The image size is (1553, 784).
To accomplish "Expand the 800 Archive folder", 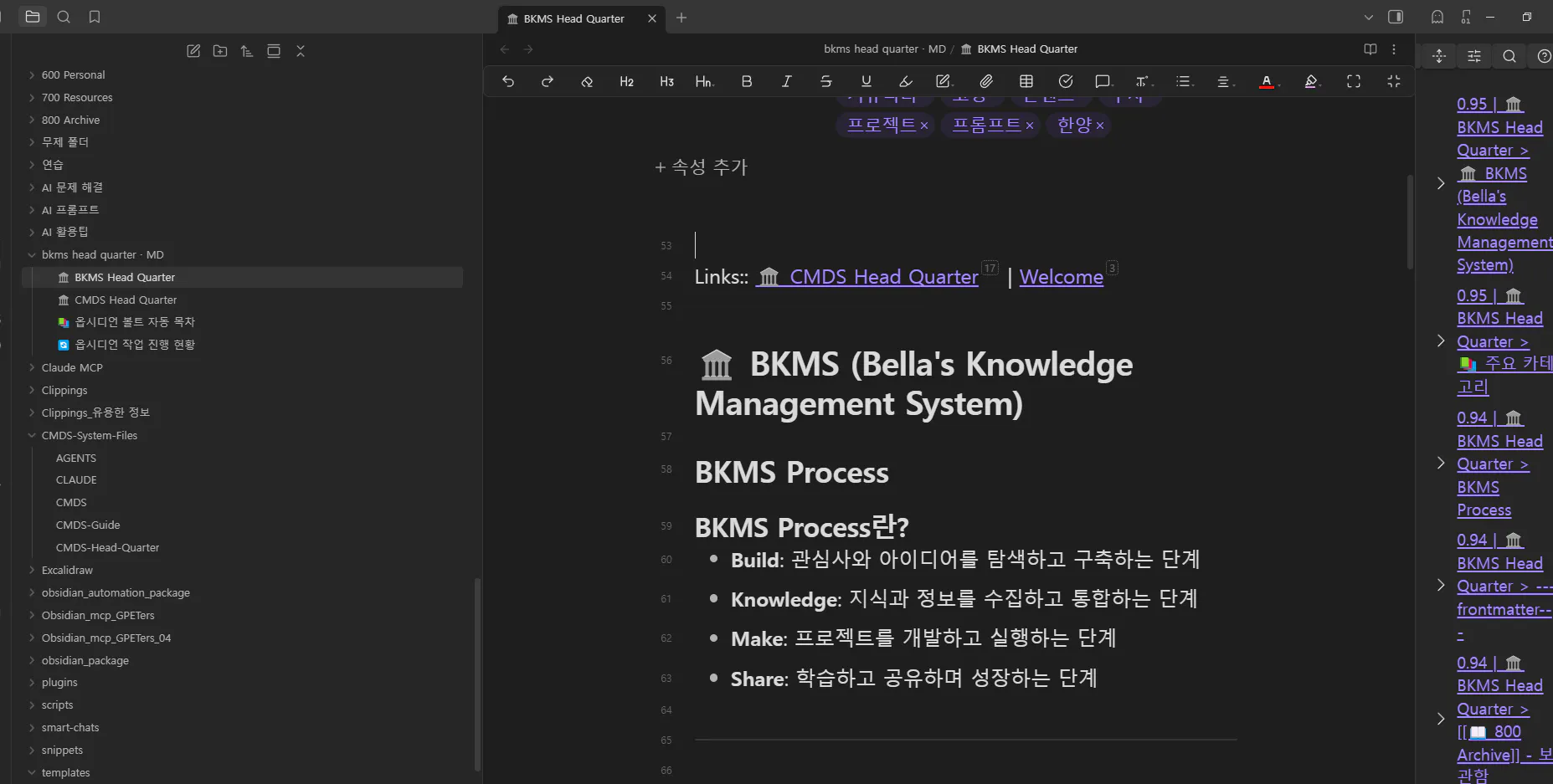I will tap(71, 120).
